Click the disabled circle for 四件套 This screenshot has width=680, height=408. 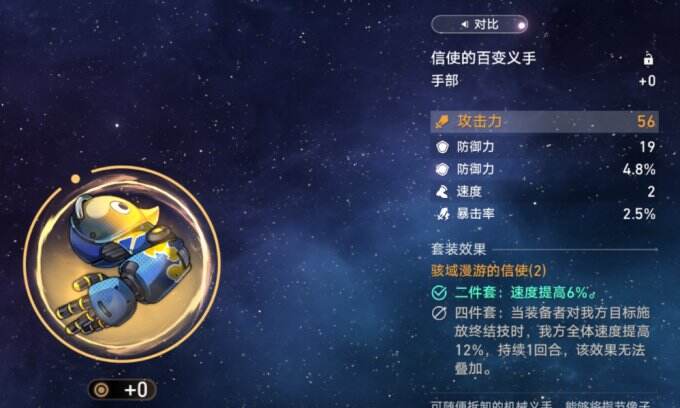pos(439,313)
